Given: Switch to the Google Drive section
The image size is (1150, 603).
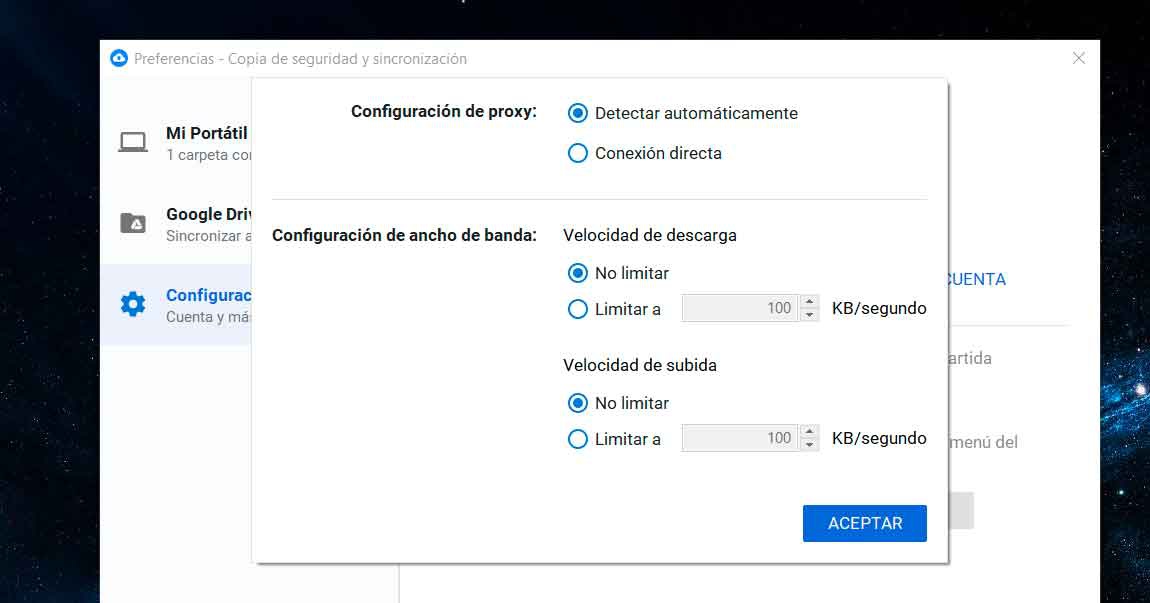Looking at the screenshot, I should click(206, 215).
